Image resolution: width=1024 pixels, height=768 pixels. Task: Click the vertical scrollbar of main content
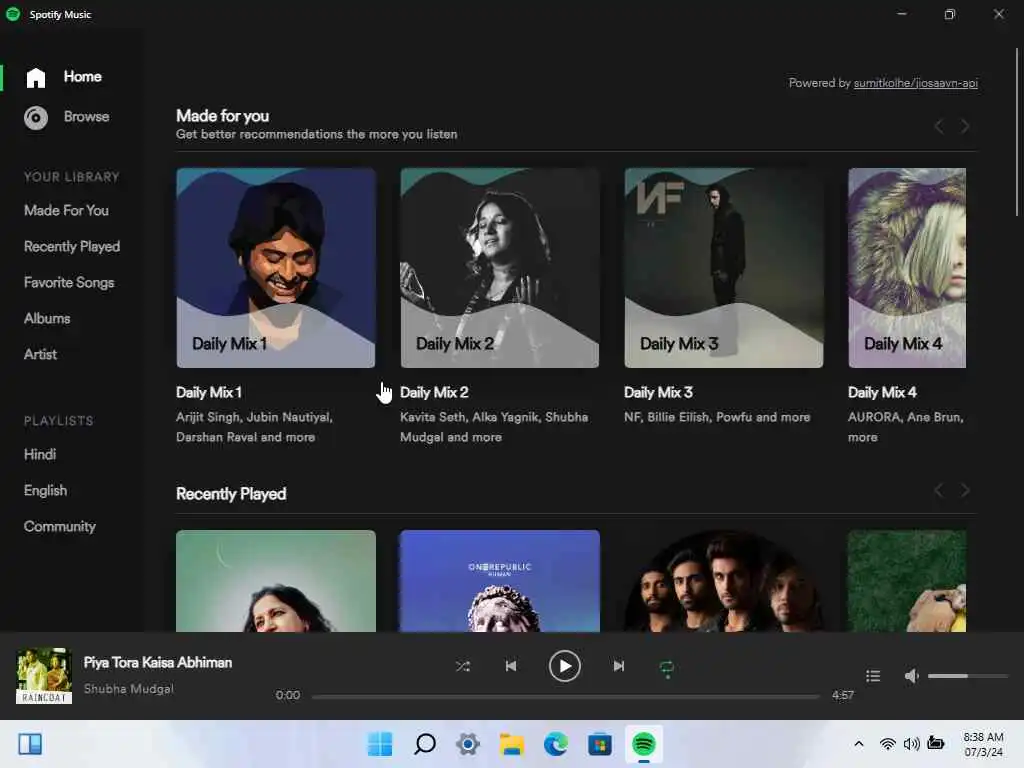[x=1017, y=132]
